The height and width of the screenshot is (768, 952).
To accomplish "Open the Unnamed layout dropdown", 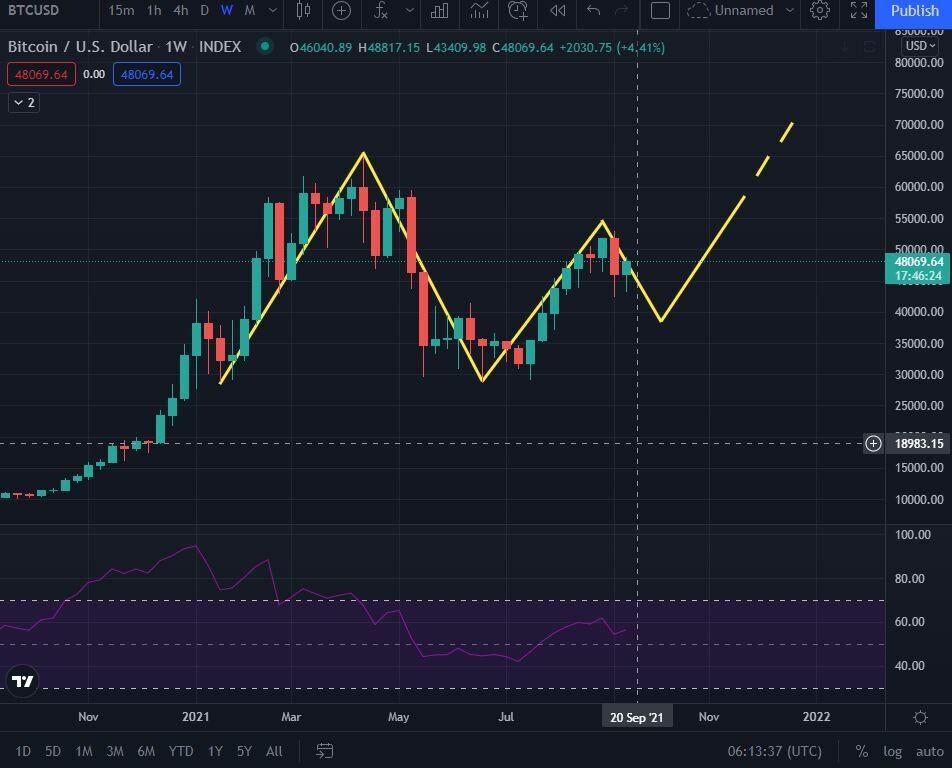I will pyautogui.click(x=790, y=11).
